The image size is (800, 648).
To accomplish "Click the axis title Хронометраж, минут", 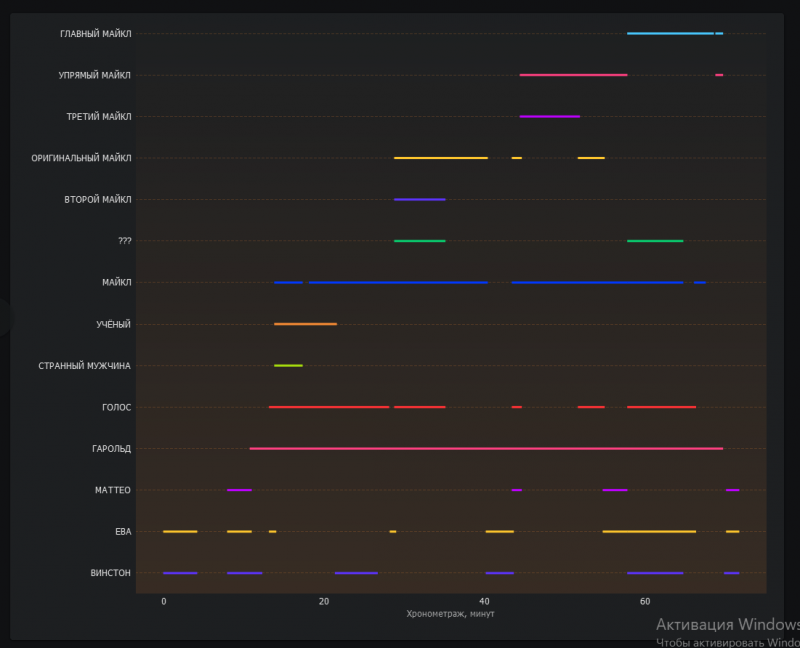I will click(451, 614).
